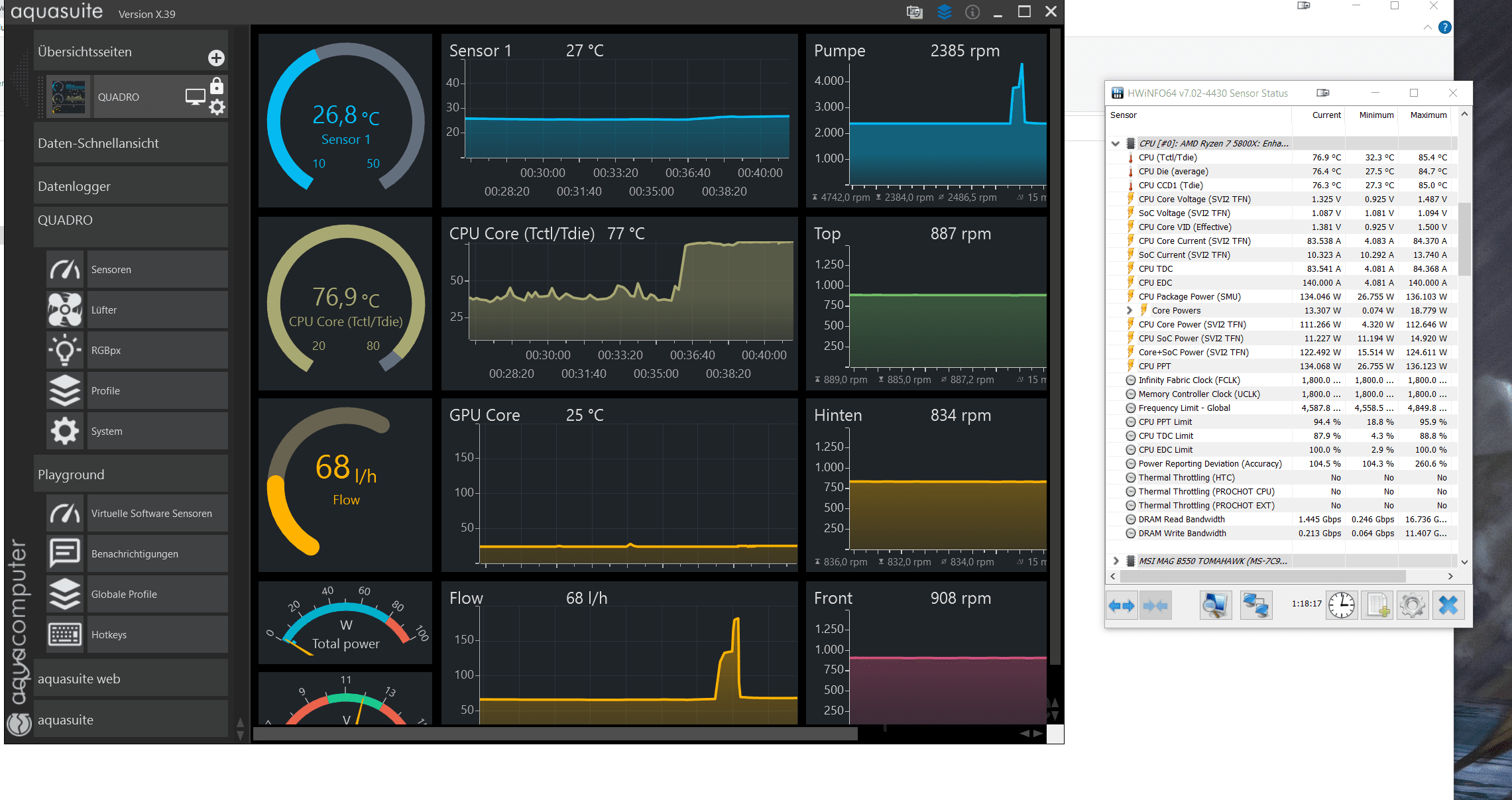Open QUADRO page settings gear
The height and width of the screenshot is (800, 1512).
217,107
